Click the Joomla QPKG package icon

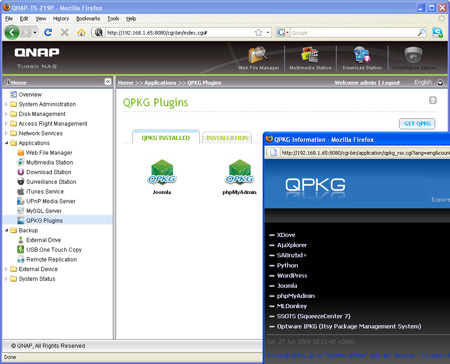coord(162,172)
